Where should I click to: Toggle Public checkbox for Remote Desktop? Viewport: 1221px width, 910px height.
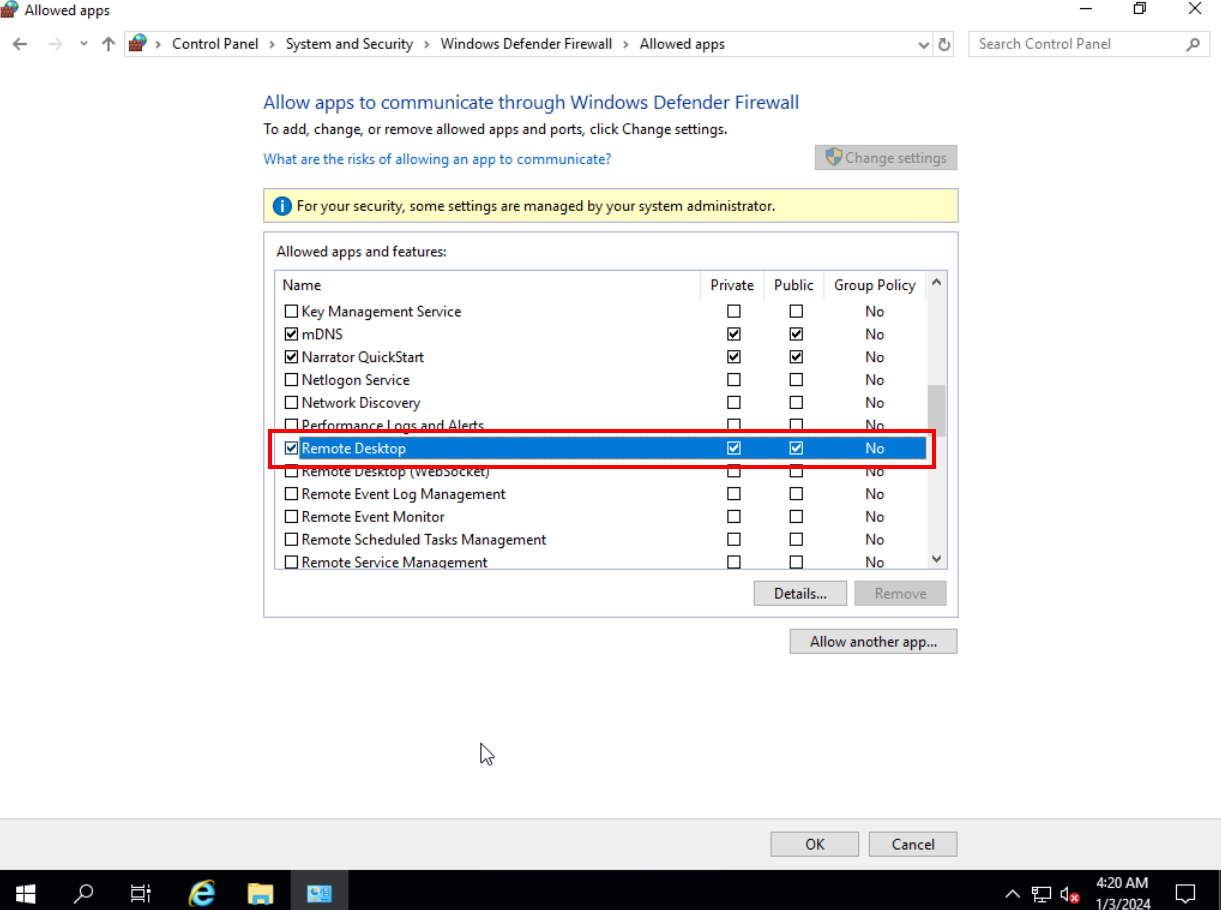point(796,448)
